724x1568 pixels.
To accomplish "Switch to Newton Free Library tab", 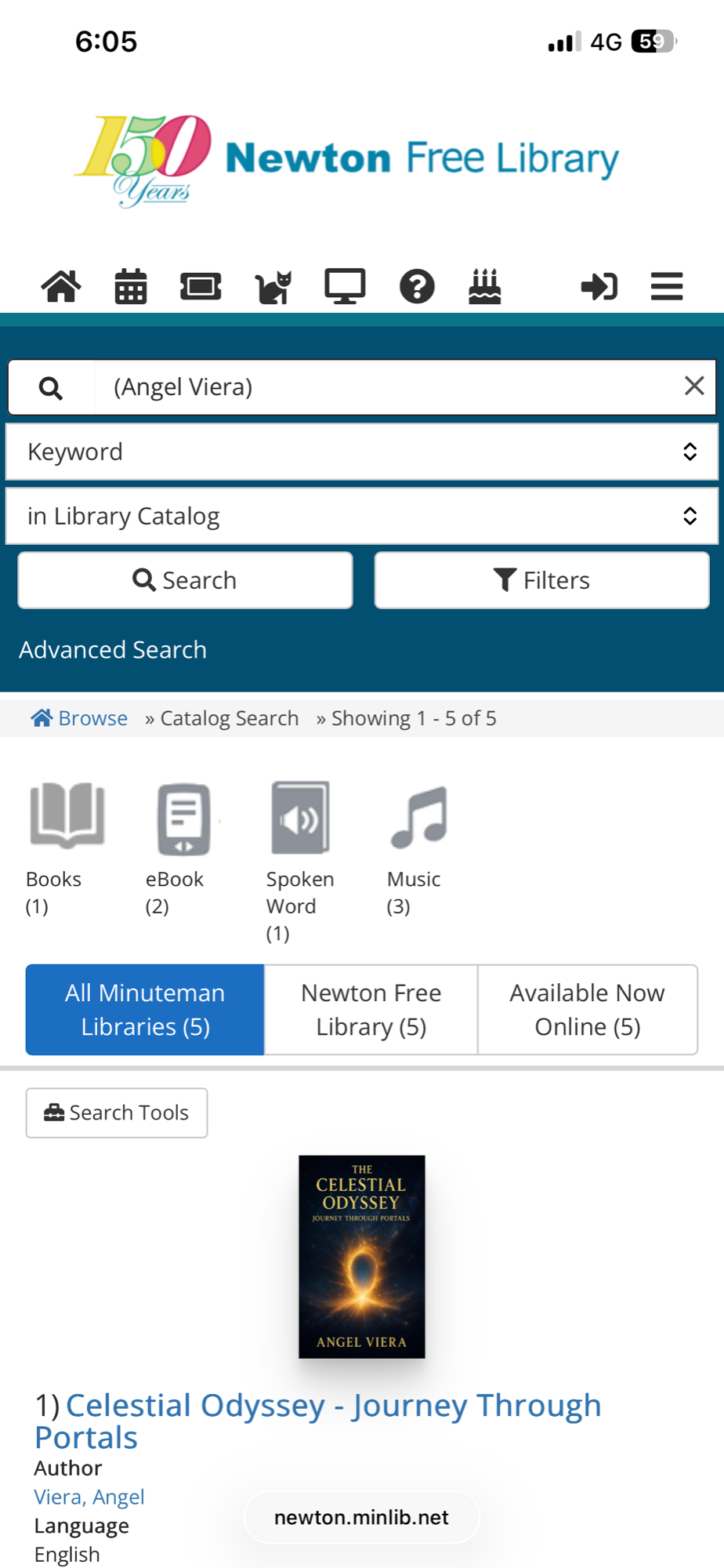I will [371, 1010].
